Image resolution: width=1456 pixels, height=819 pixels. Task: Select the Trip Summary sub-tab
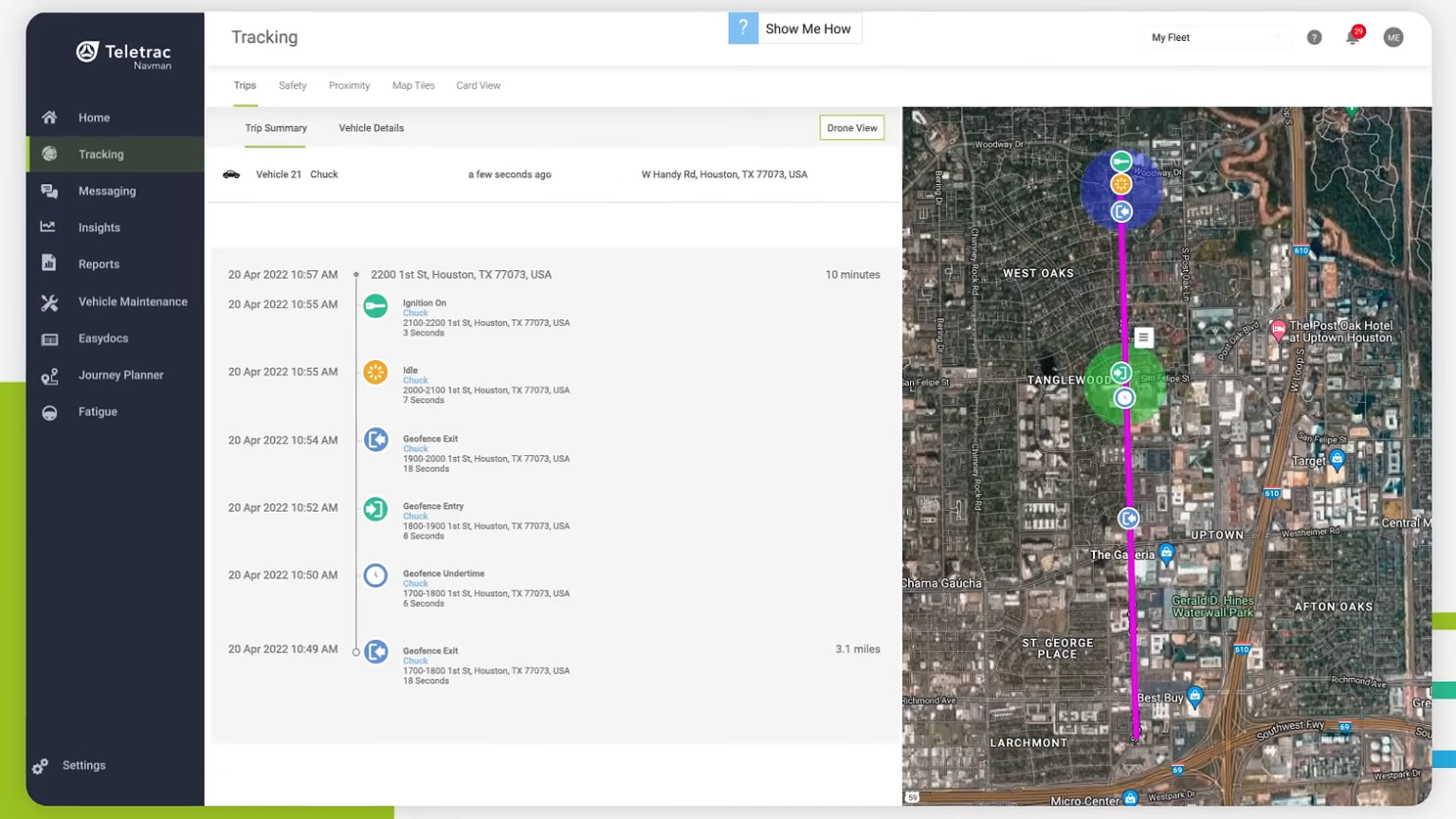pos(276,128)
